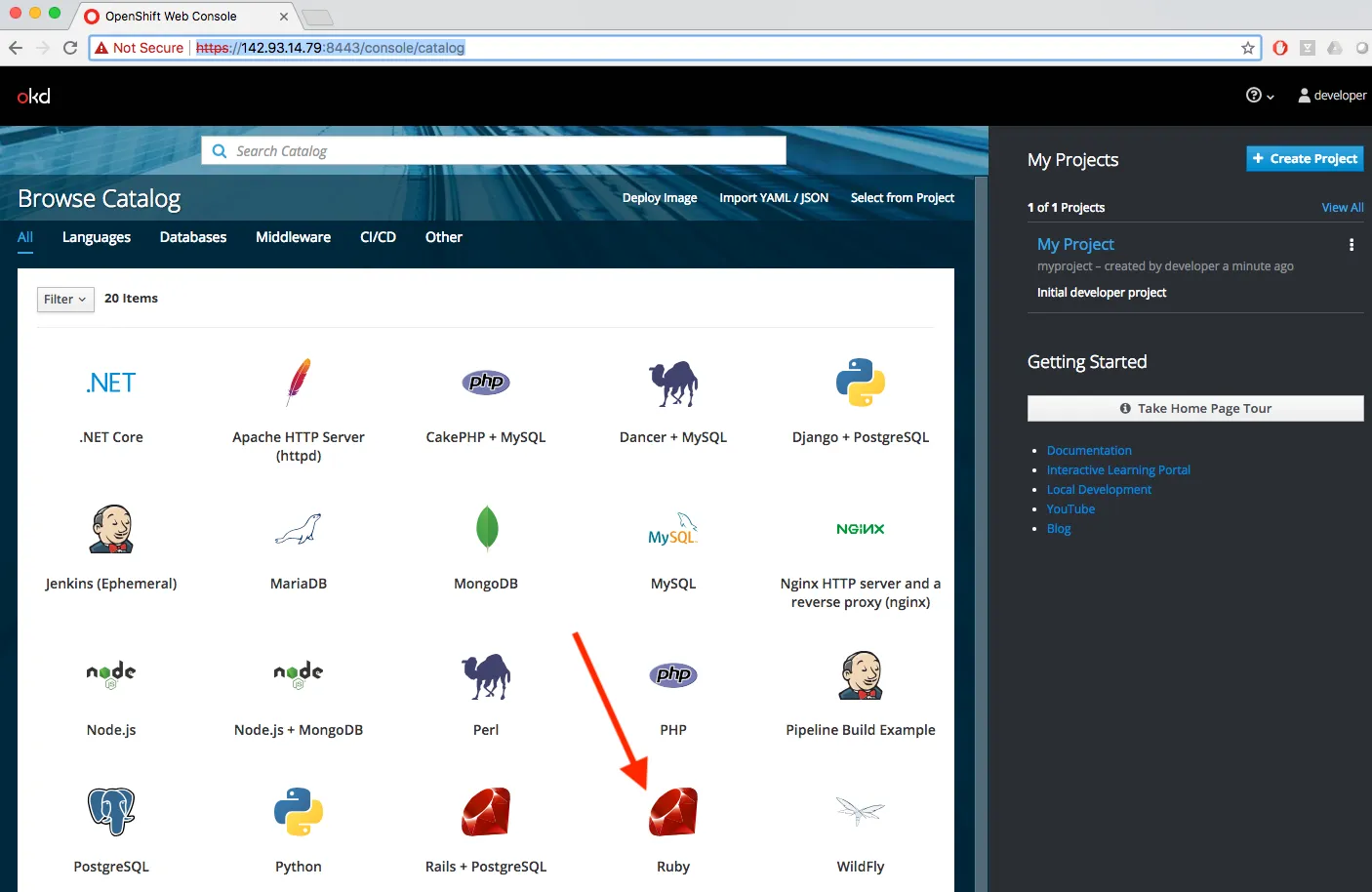This screenshot has height=892, width=1372.
Task: Click the Apache HTTP Server (httpd) label
Action: pos(299,446)
